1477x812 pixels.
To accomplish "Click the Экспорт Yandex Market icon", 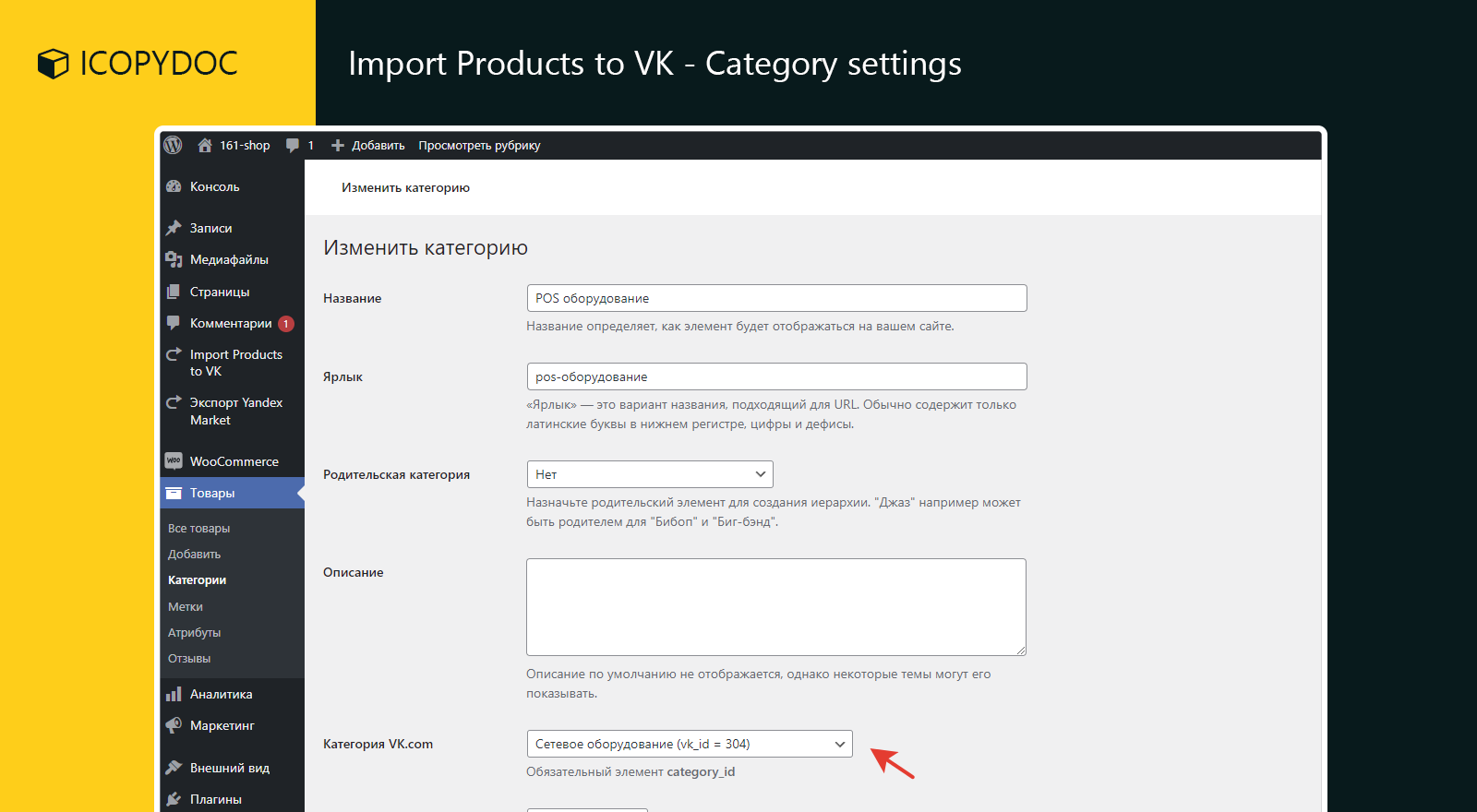I will [x=174, y=402].
